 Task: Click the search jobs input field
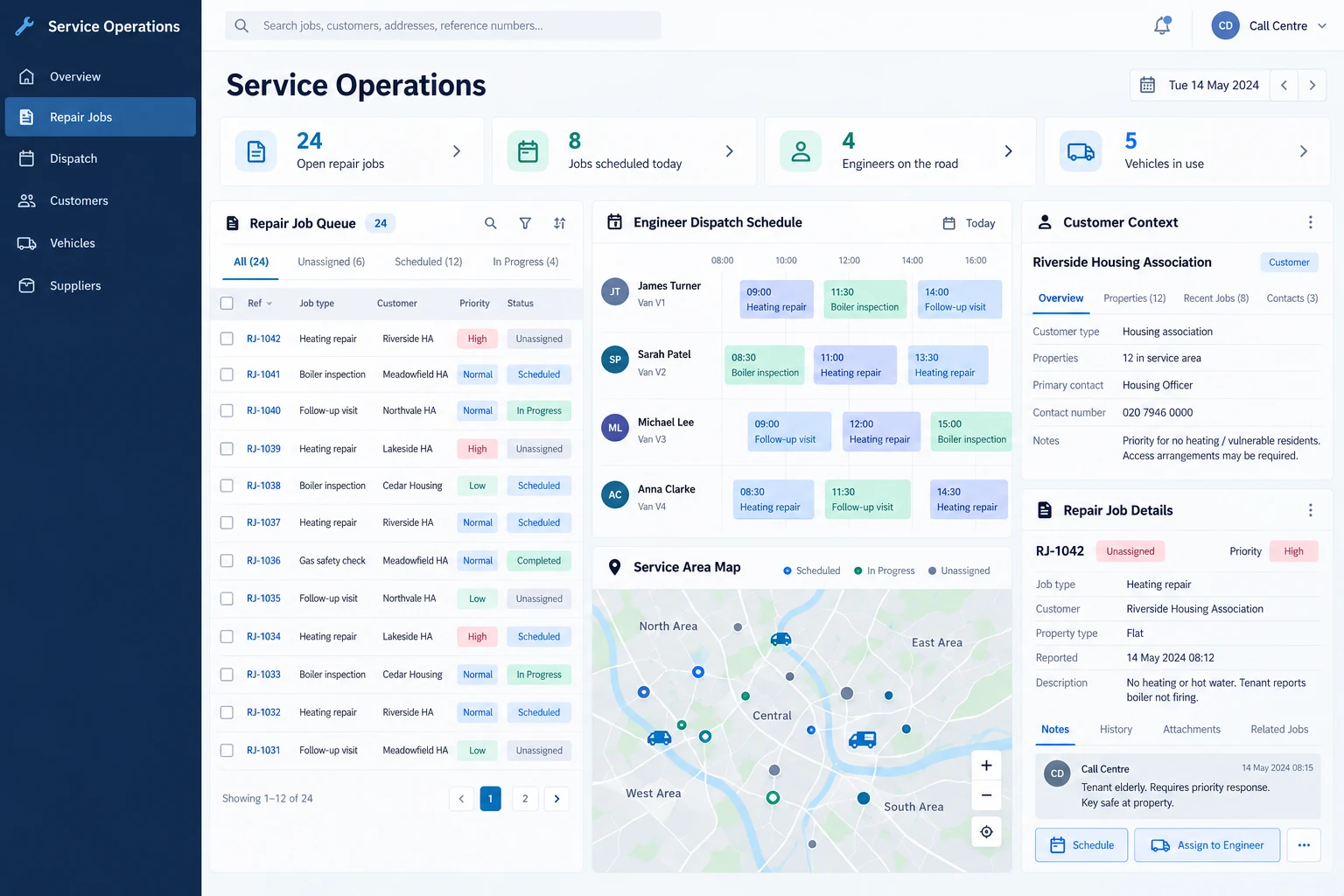(x=443, y=25)
